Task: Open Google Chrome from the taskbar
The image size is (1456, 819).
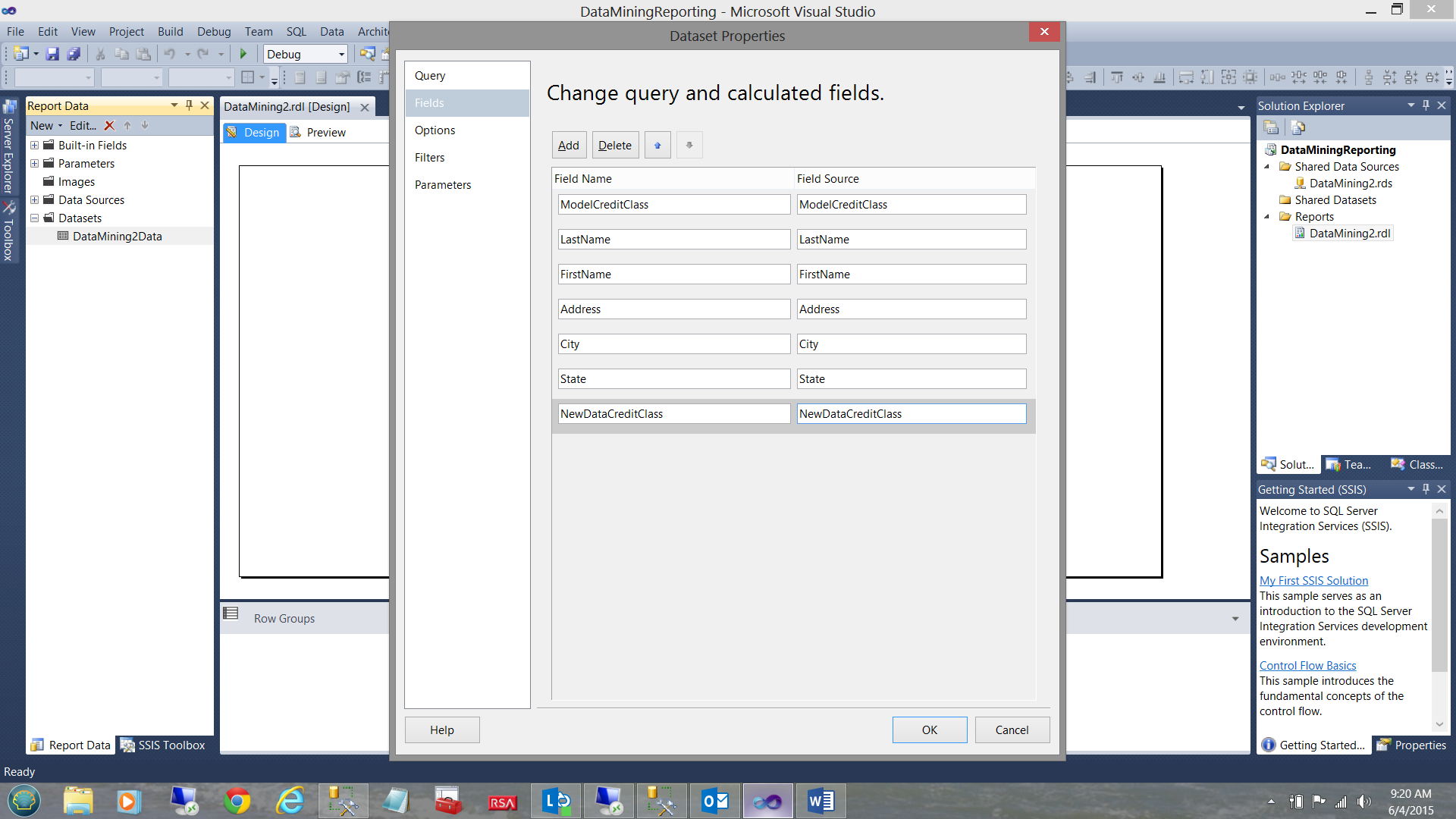Action: coord(237,801)
